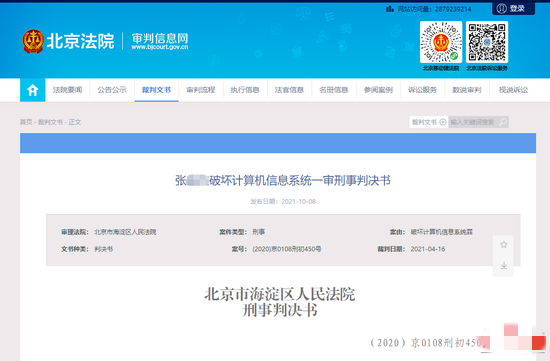550x361 pixels.
Task: Click the judgment date 2021-04-16
Action: pyautogui.click(x=428, y=249)
